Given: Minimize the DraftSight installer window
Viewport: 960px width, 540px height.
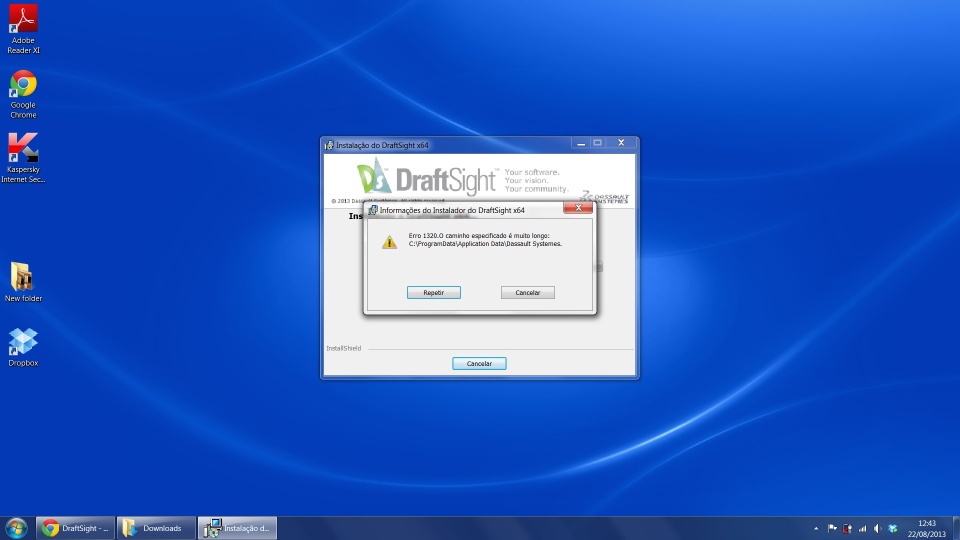Looking at the screenshot, I should tap(580, 143).
